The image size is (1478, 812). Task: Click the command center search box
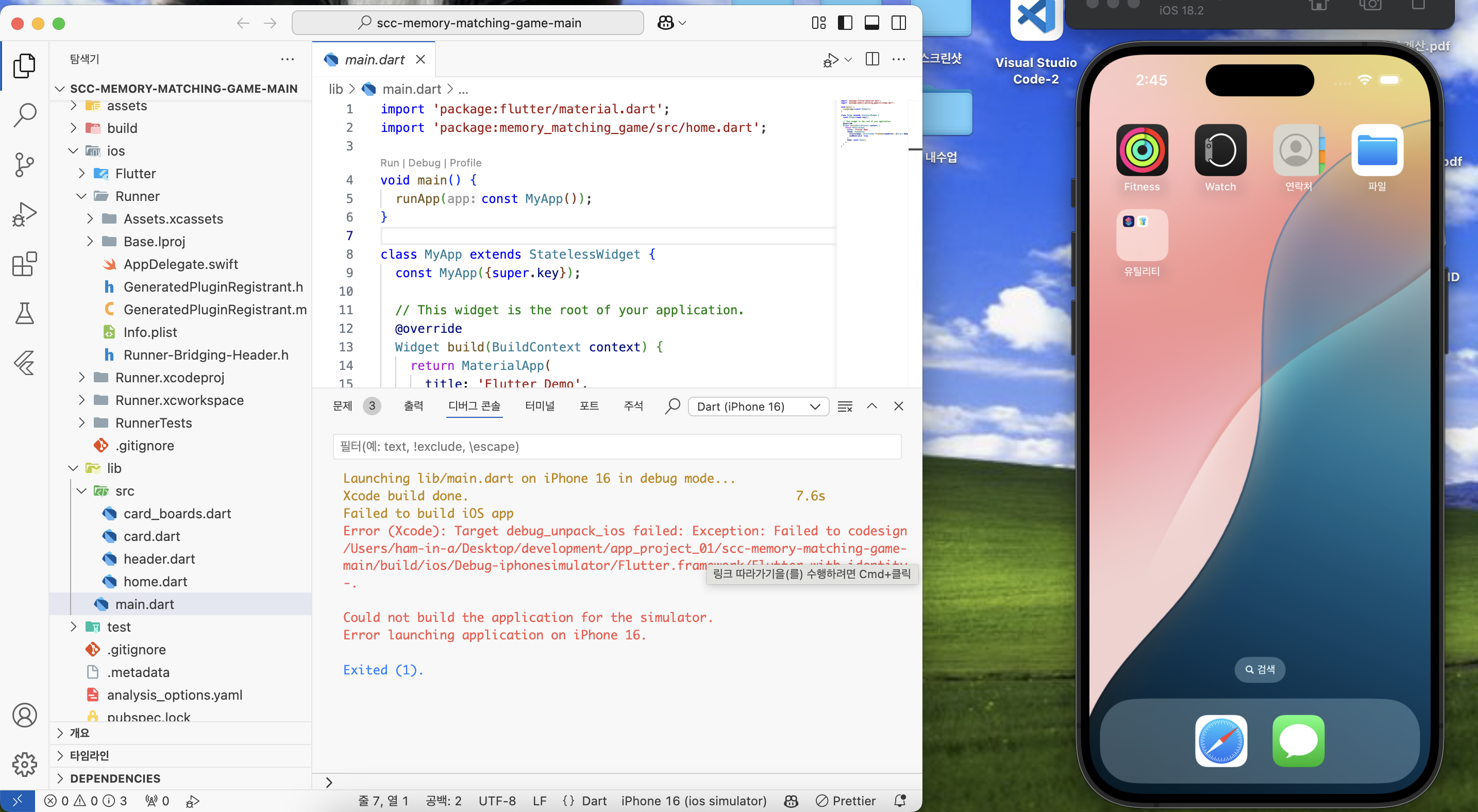467,23
